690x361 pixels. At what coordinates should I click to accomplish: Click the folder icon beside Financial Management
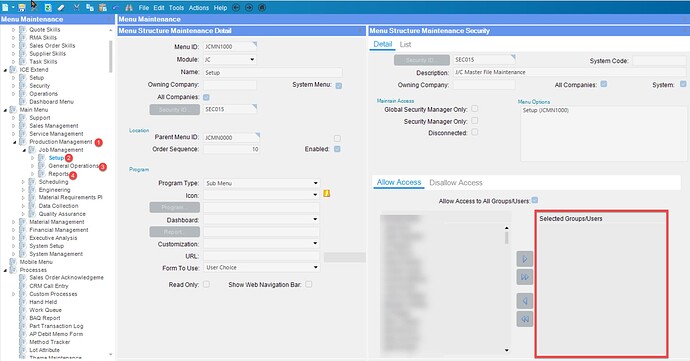point(23,230)
